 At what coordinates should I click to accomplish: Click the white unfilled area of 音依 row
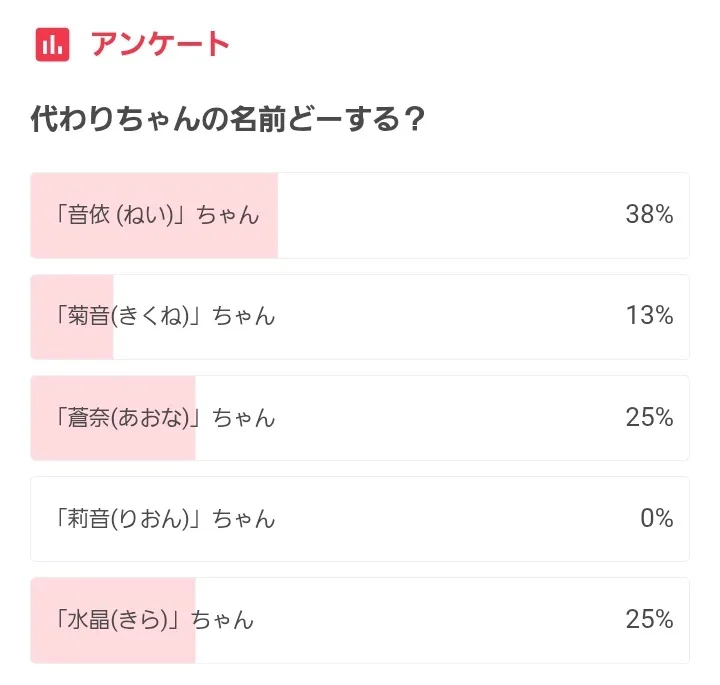click(450, 215)
